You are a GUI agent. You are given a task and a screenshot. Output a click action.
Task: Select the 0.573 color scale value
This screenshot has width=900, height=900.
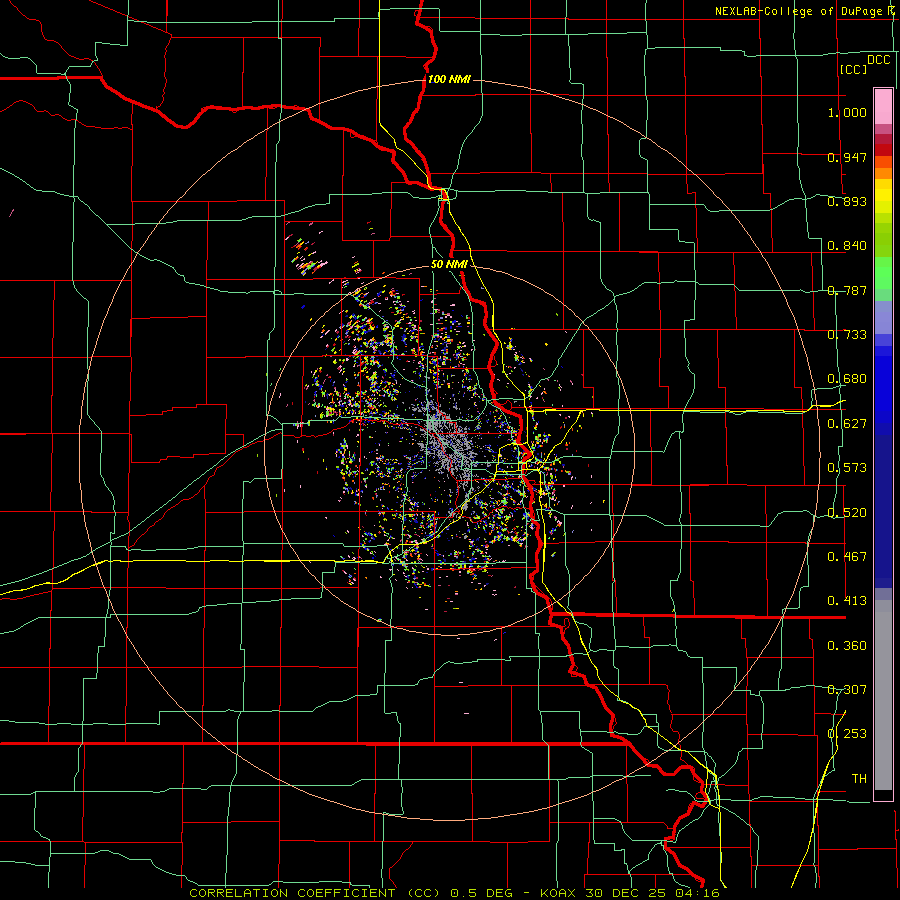point(847,468)
